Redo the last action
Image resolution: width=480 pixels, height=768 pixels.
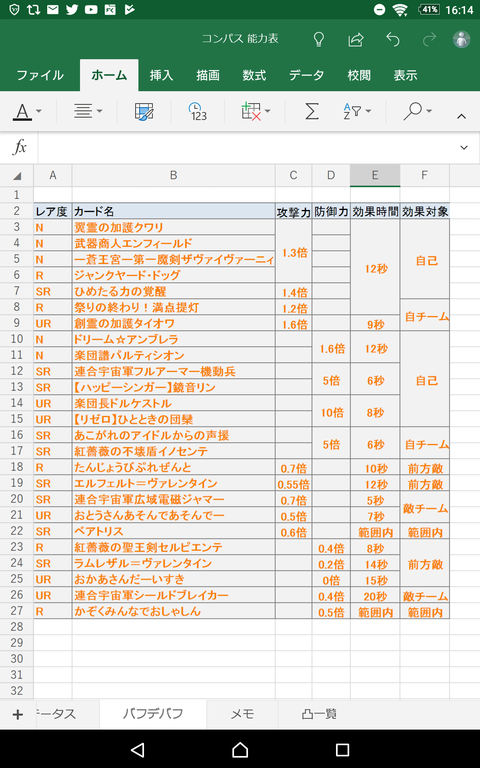click(x=429, y=39)
